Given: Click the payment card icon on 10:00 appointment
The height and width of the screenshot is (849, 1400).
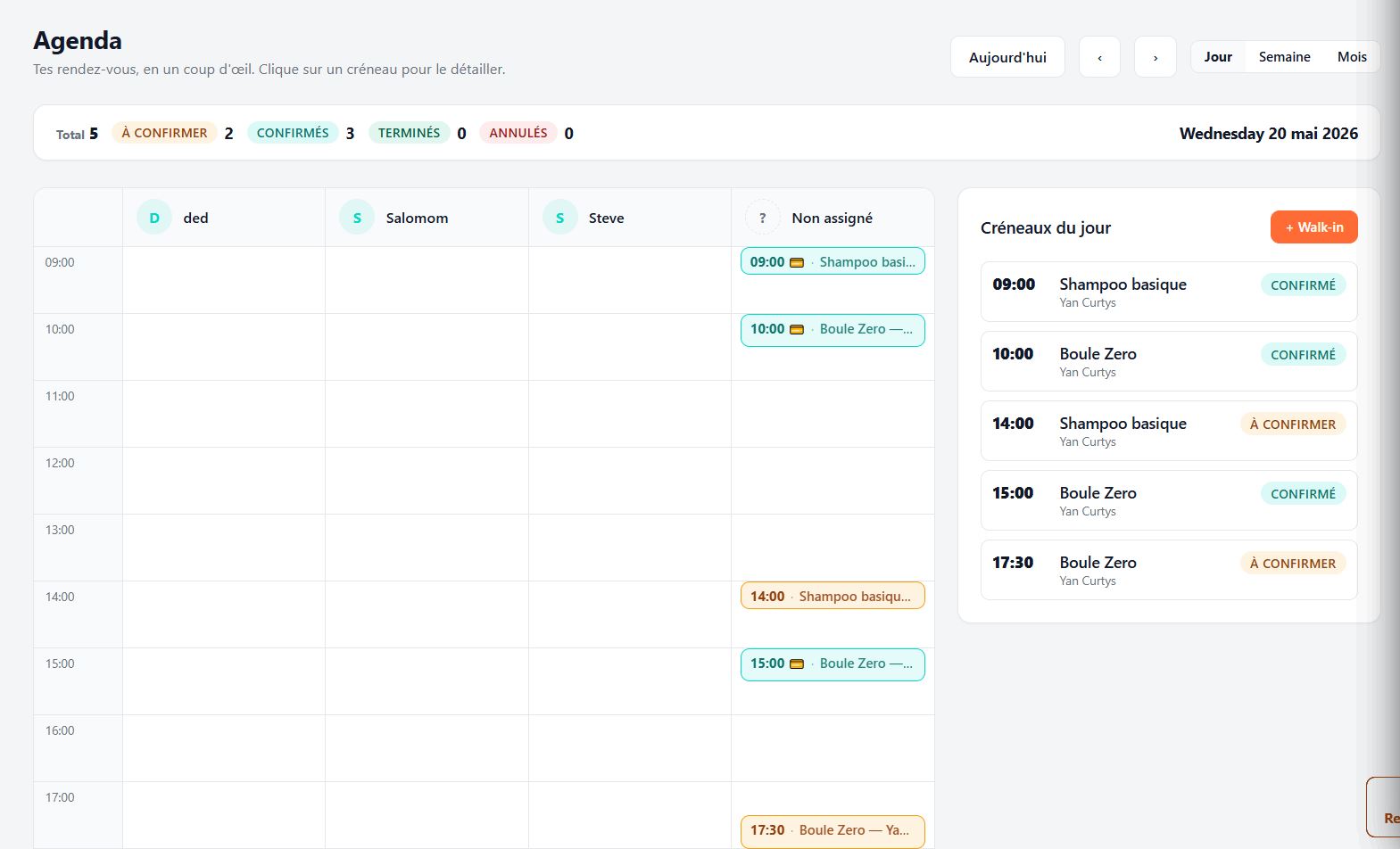Looking at the screenshot, I should point(797,329).
